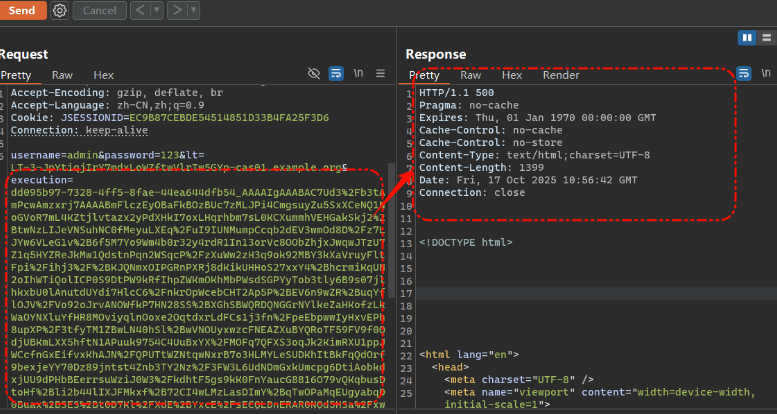Go back to the previous request in history
777x414 pixels.
pyautogui.click(x=140, y=10)
